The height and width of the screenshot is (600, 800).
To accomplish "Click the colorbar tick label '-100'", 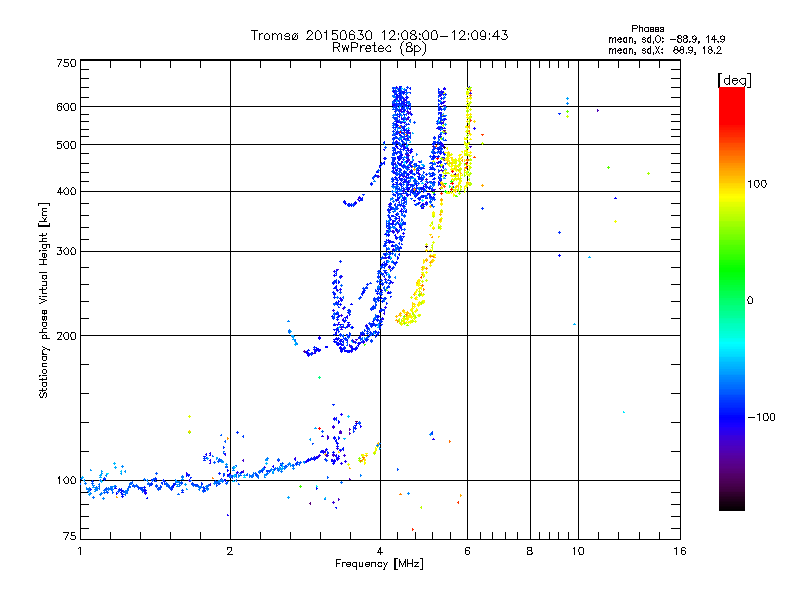I will point(761,417).
